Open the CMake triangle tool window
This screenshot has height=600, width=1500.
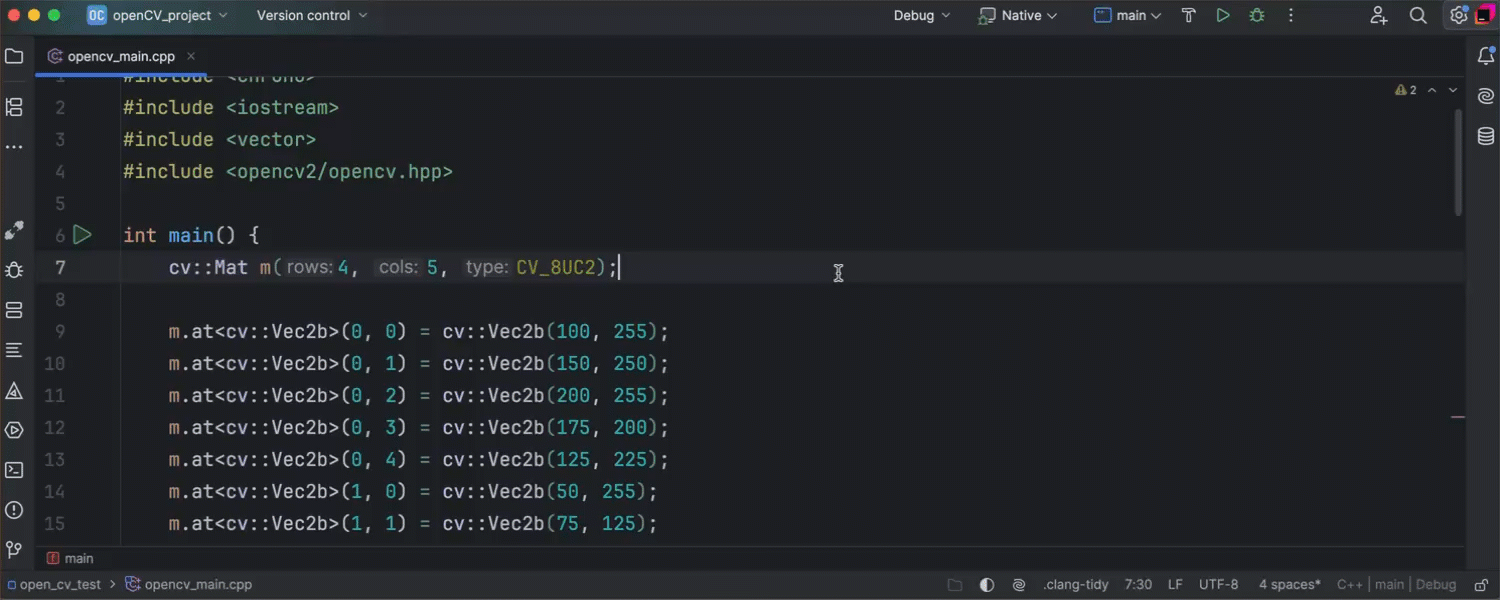[x=14, y=390]
